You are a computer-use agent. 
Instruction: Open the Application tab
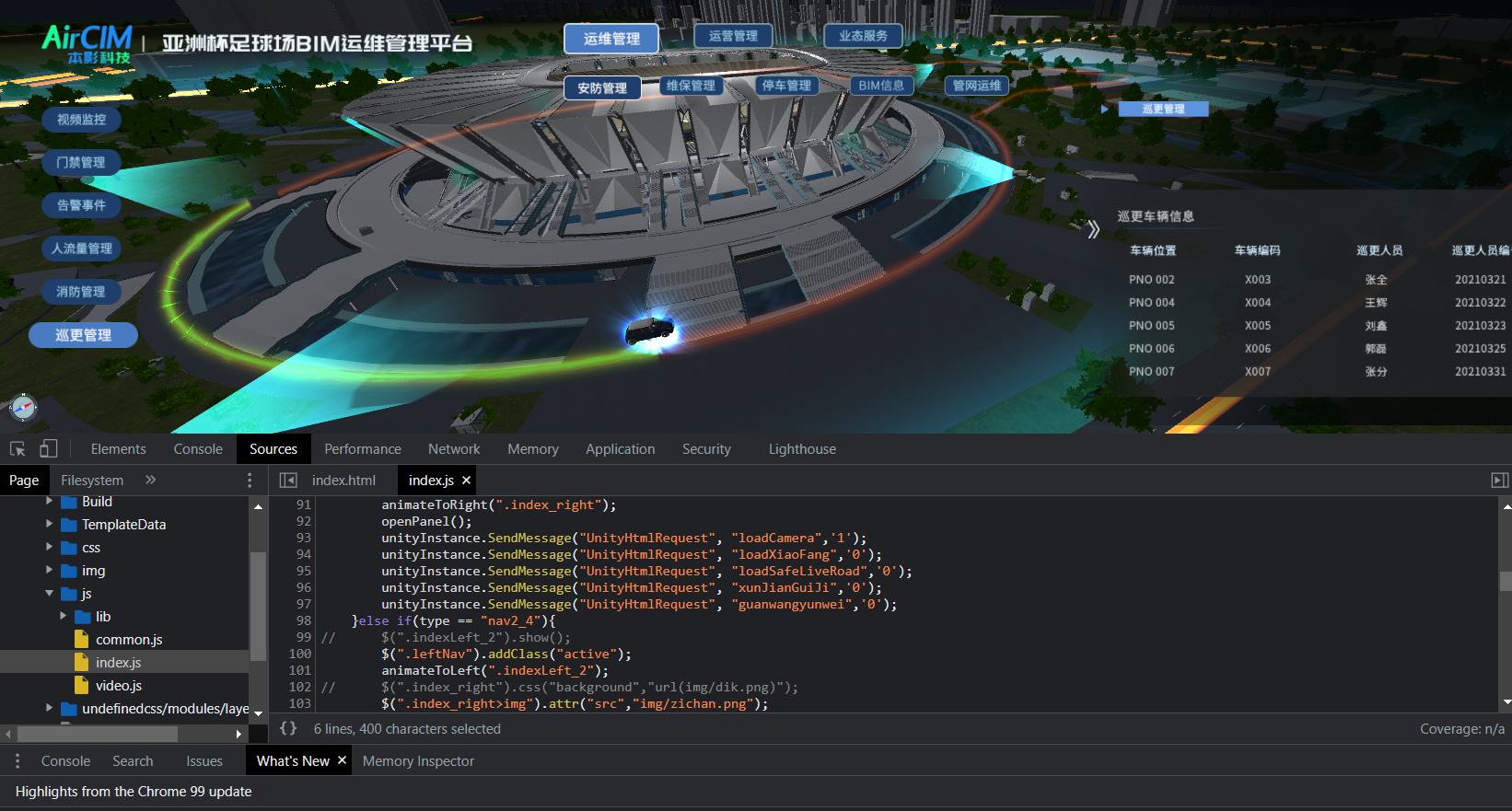tap(621, 449)
